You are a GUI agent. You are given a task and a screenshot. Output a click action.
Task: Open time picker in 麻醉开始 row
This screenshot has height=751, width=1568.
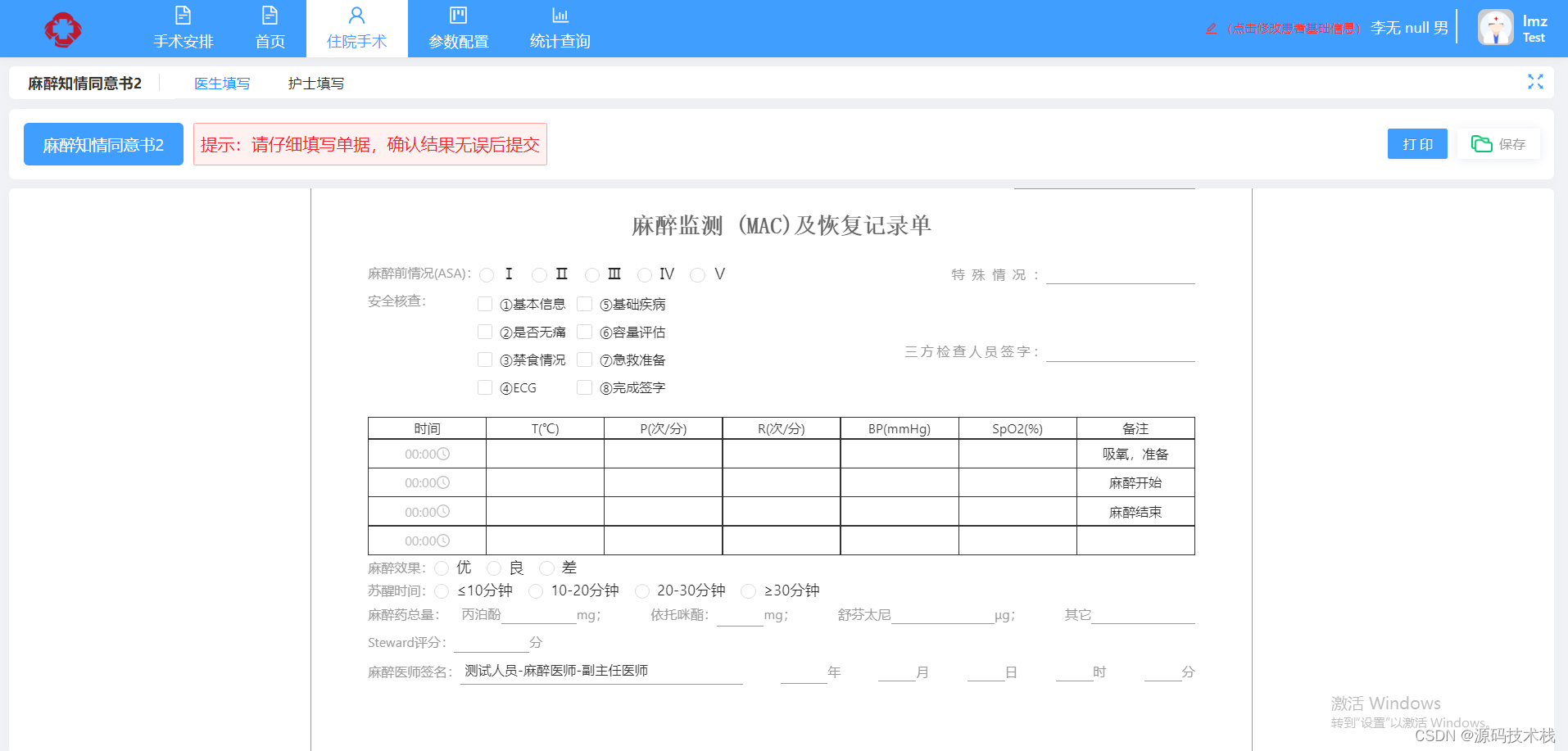click(x=427, y=482)
